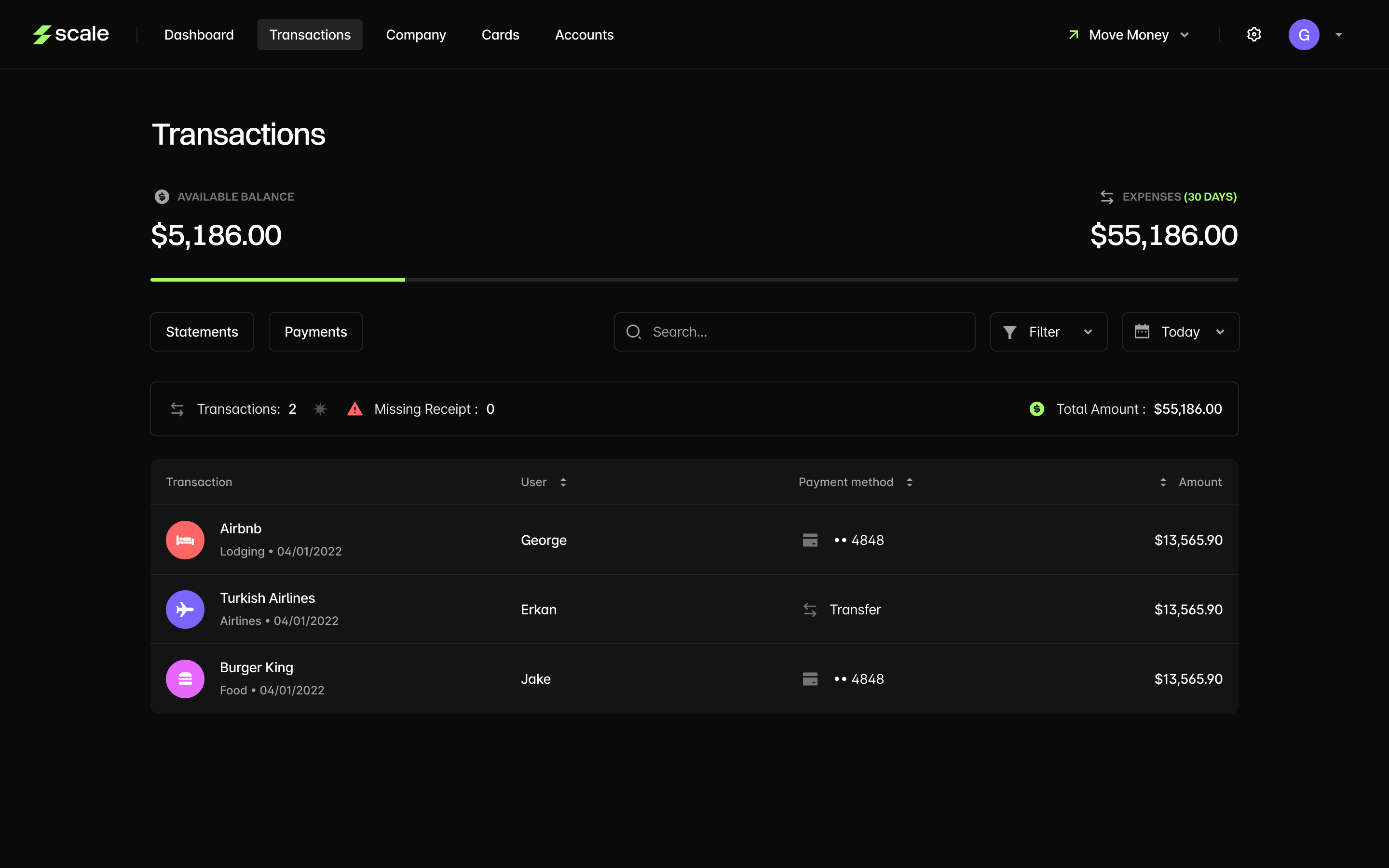Click the G user avatar
Viewport: 1389px width, 868px height.
[1304, 34]
